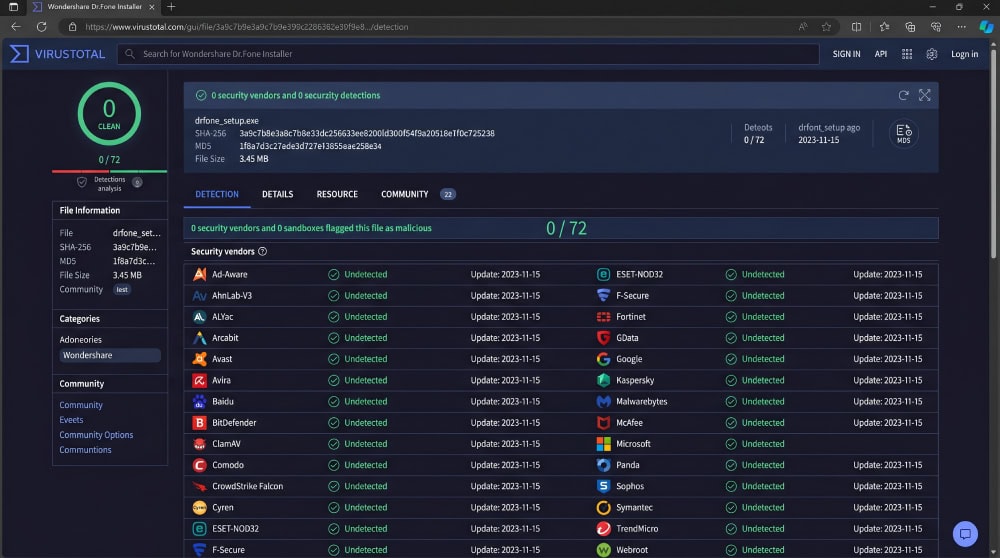Switch to the RESOURCE tab
This screenshot has height=558, width=1000.
(337, 195)
